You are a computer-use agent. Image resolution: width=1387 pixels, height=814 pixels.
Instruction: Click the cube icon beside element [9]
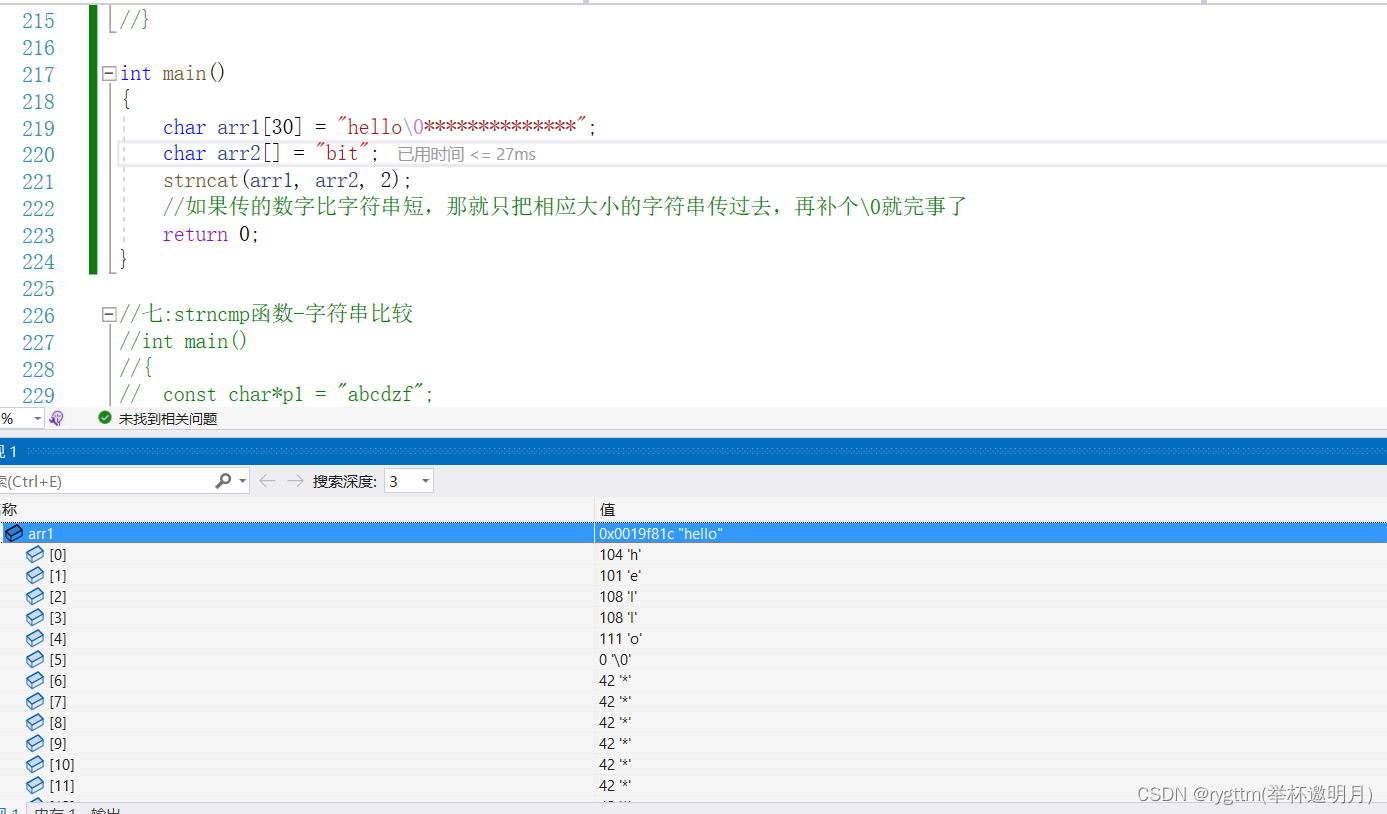point(35,743)
